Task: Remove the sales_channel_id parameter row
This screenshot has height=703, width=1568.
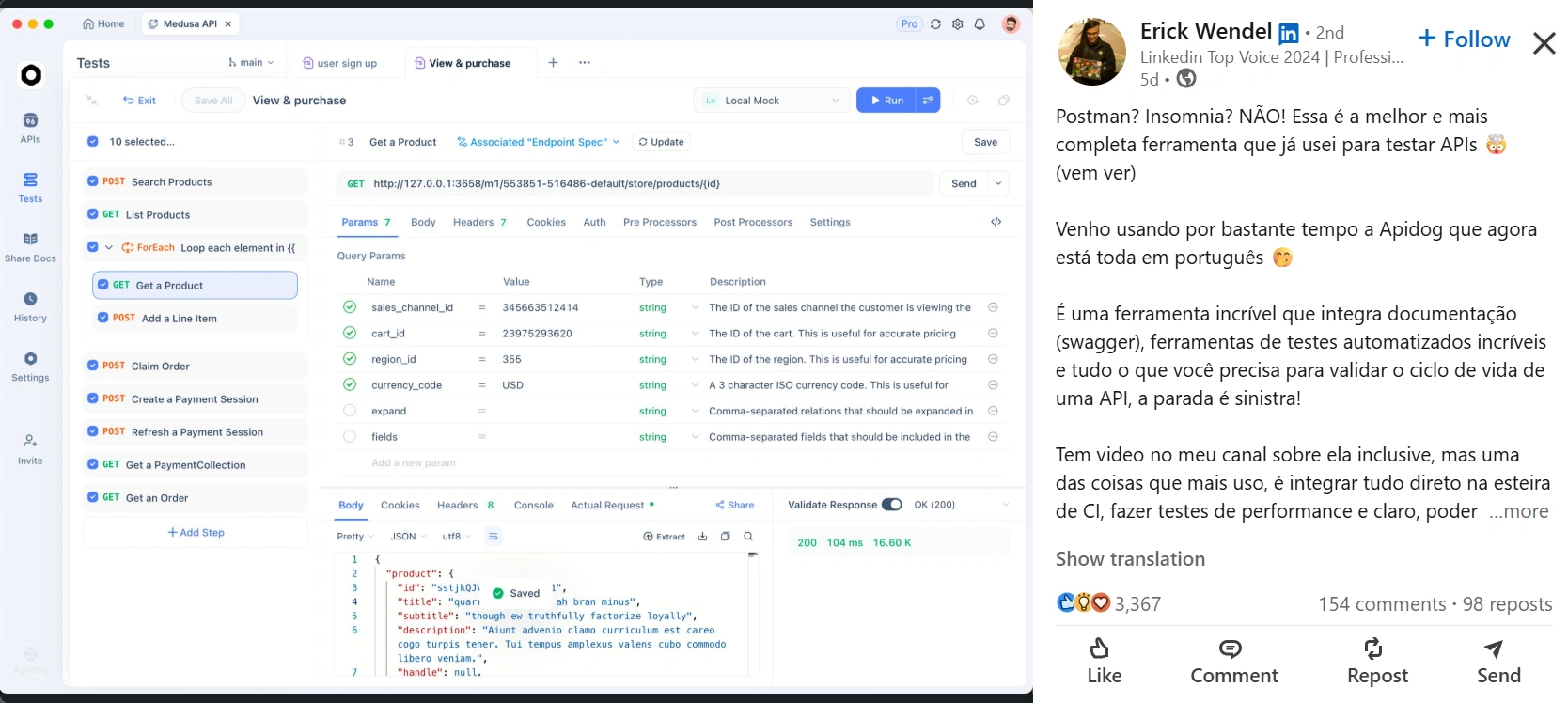Action: pos(993,307)
